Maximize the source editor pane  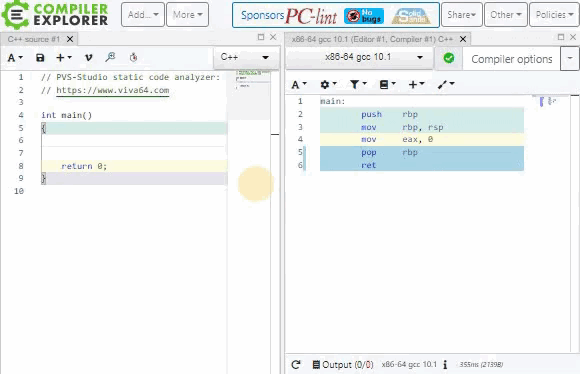tap(261, 37)
